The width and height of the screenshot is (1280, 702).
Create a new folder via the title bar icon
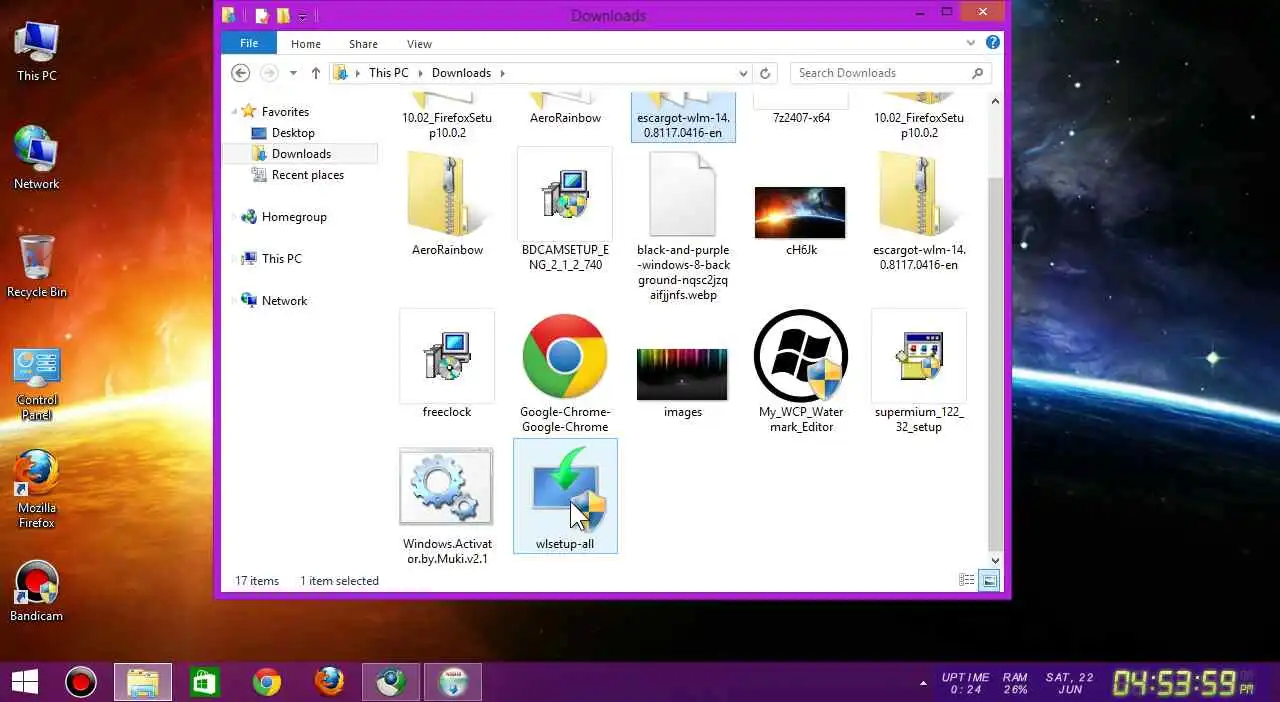point(283,15)
